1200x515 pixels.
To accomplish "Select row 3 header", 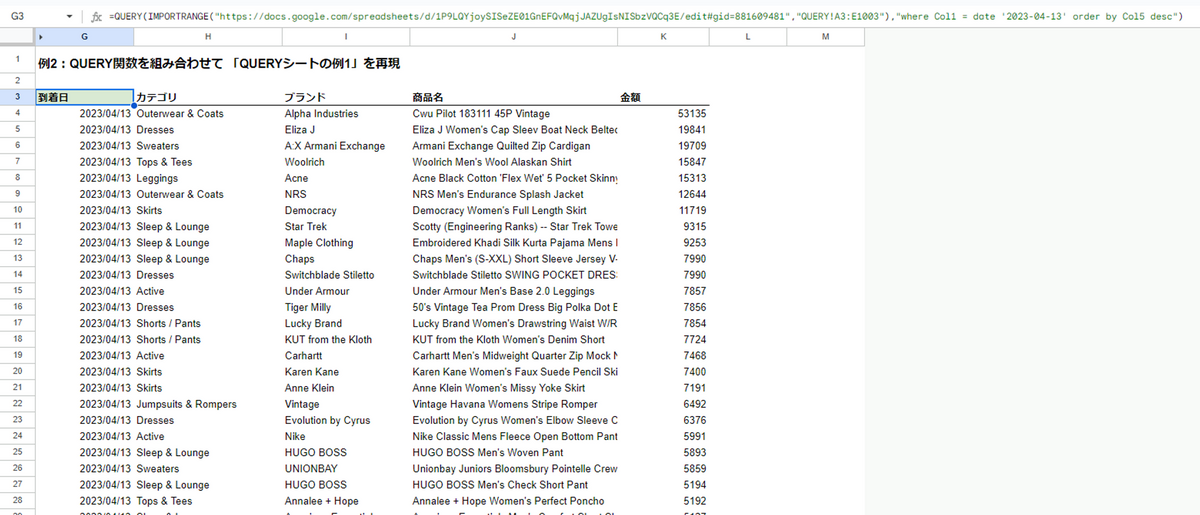I will point(17,97).
